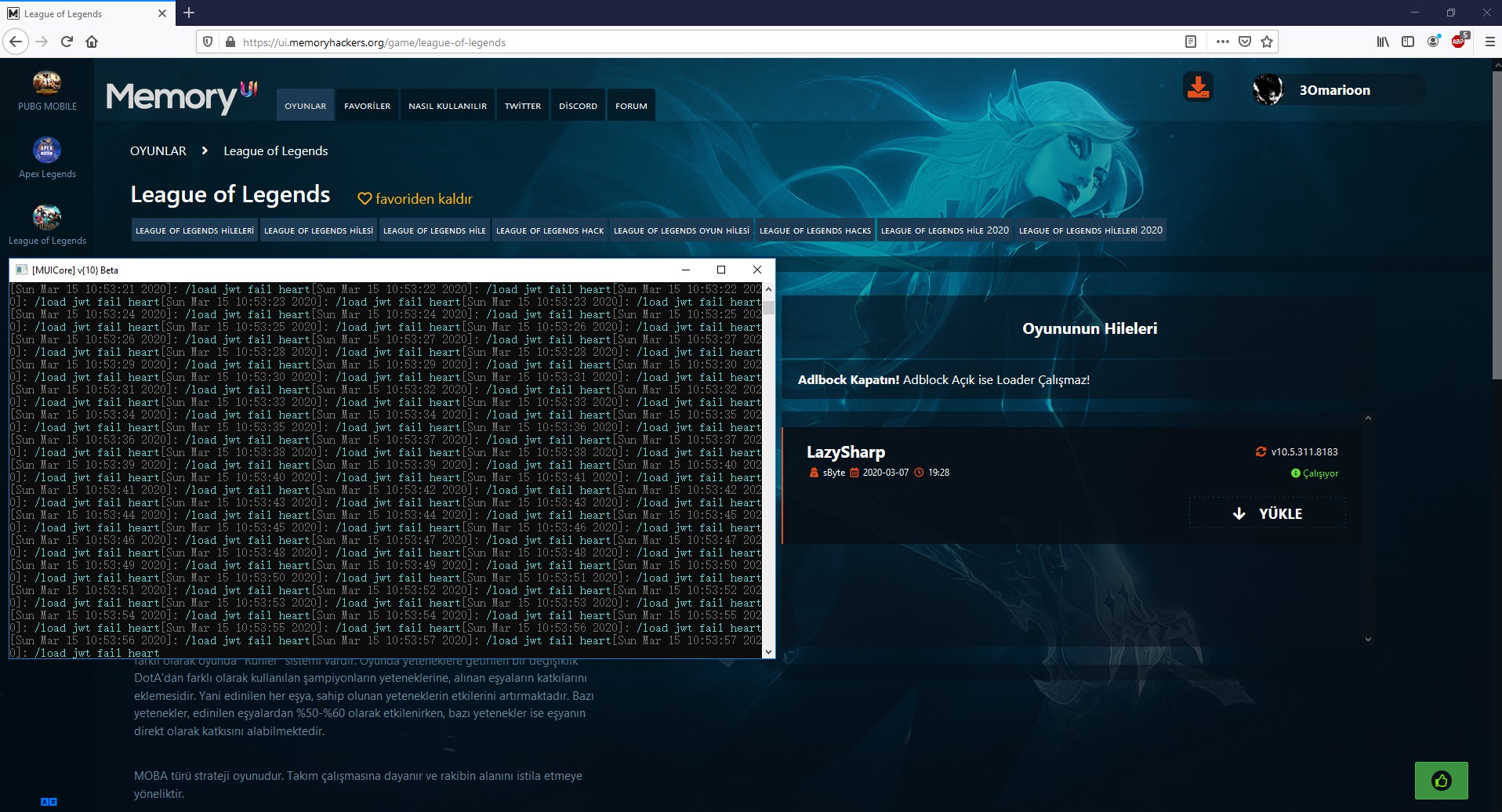Click OYUNLAR in the breadcrumb
The width and height of the screenshot is (1502, 812).
(x=158, y=151)
